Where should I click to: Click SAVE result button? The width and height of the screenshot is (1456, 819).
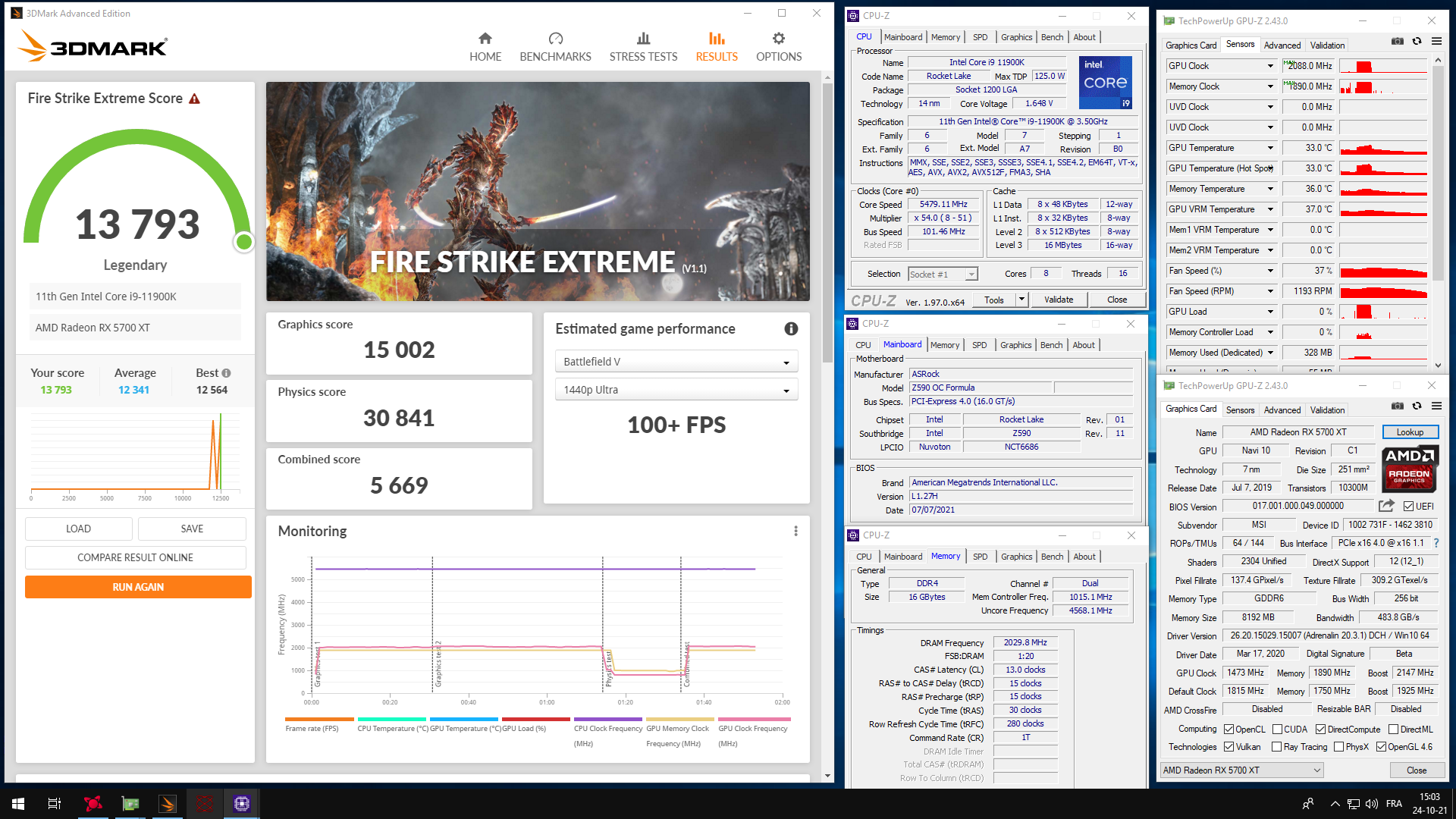[x=192, y=529]
